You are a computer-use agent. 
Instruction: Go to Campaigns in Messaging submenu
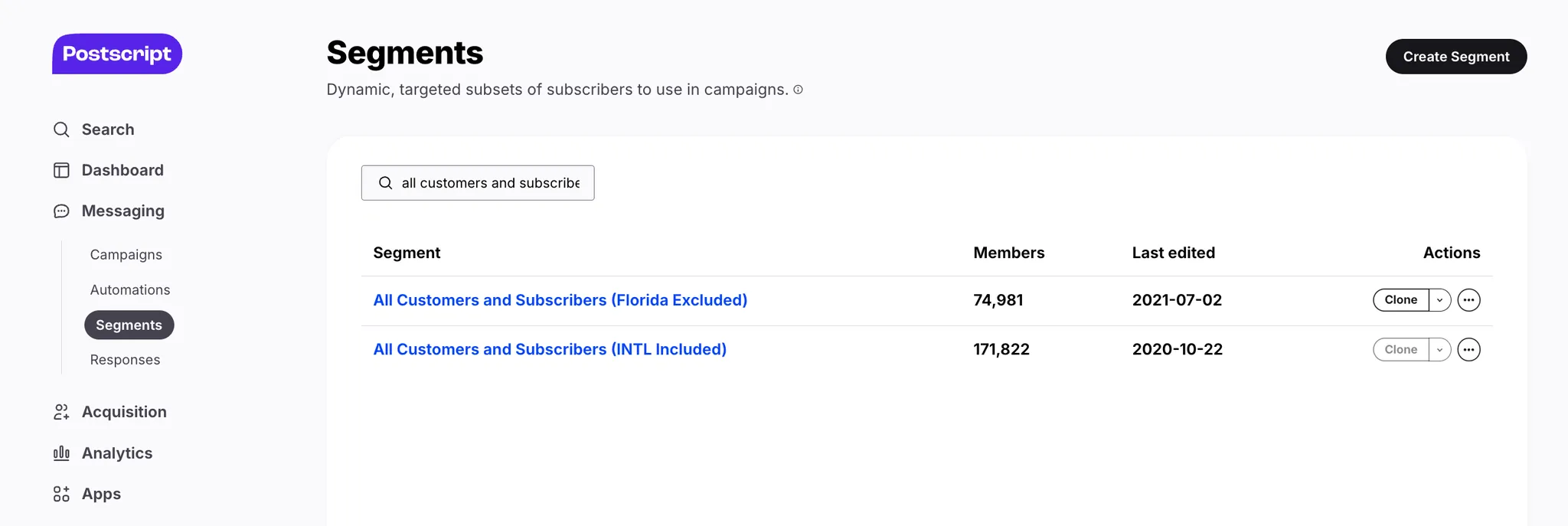[126, 255]
